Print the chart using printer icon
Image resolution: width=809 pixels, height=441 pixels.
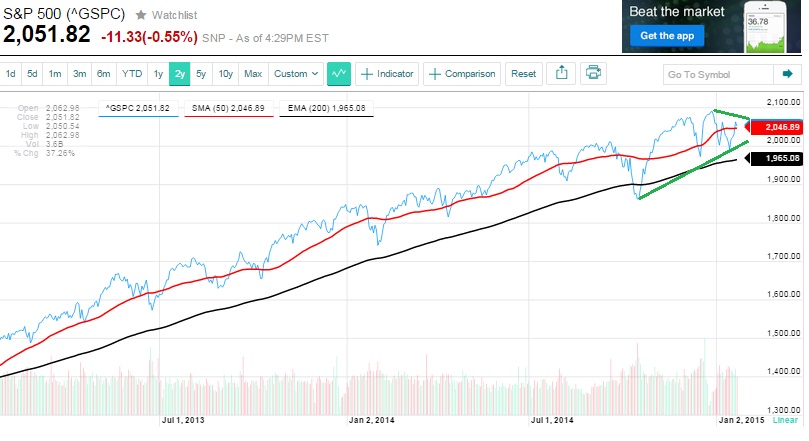pos(593,73)
